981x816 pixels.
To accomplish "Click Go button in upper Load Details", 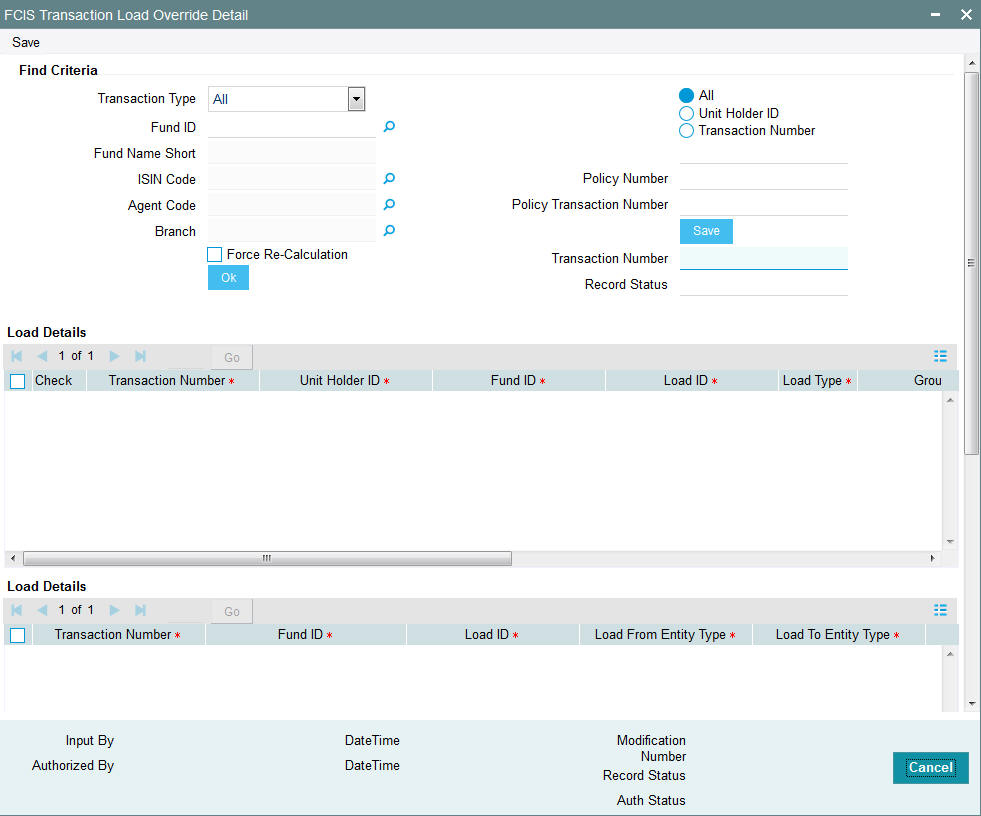I will (x=232, y=357).
